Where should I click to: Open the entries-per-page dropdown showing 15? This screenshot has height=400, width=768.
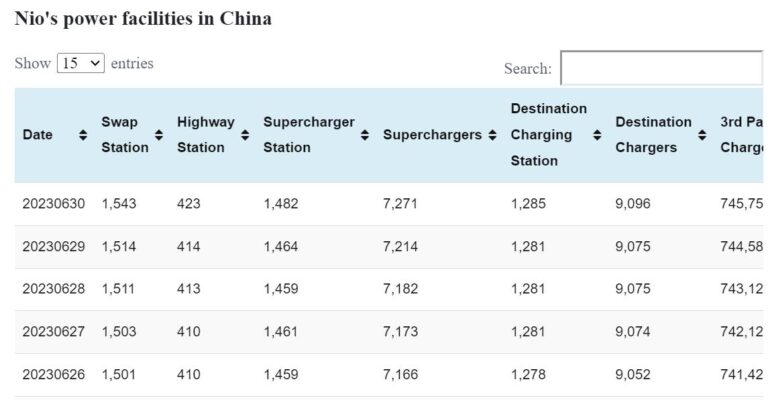(x=81, y=63)
